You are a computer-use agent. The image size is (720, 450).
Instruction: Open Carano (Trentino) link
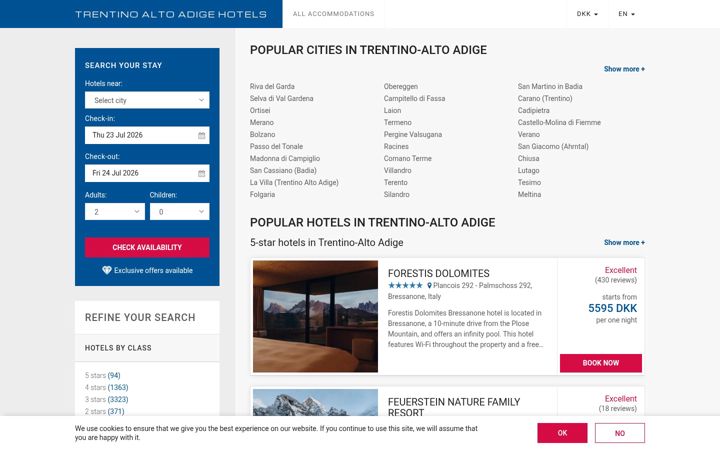[x=545, y=98]
